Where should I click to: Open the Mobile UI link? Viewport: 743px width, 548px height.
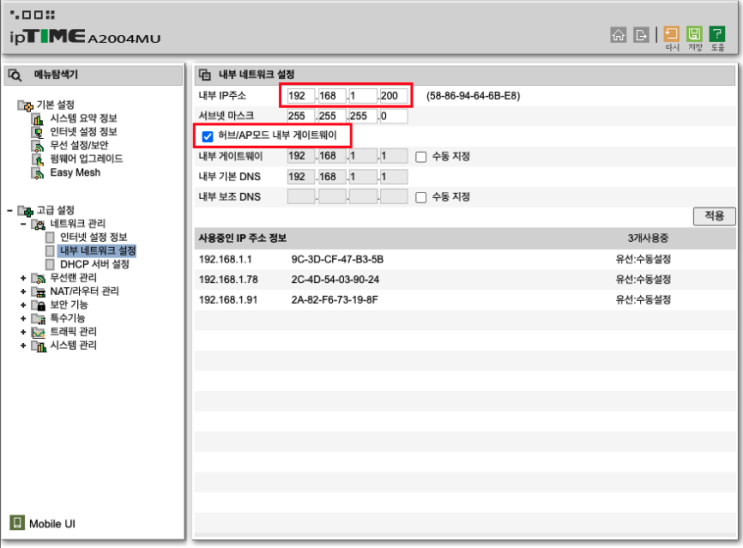pos(52,524)
